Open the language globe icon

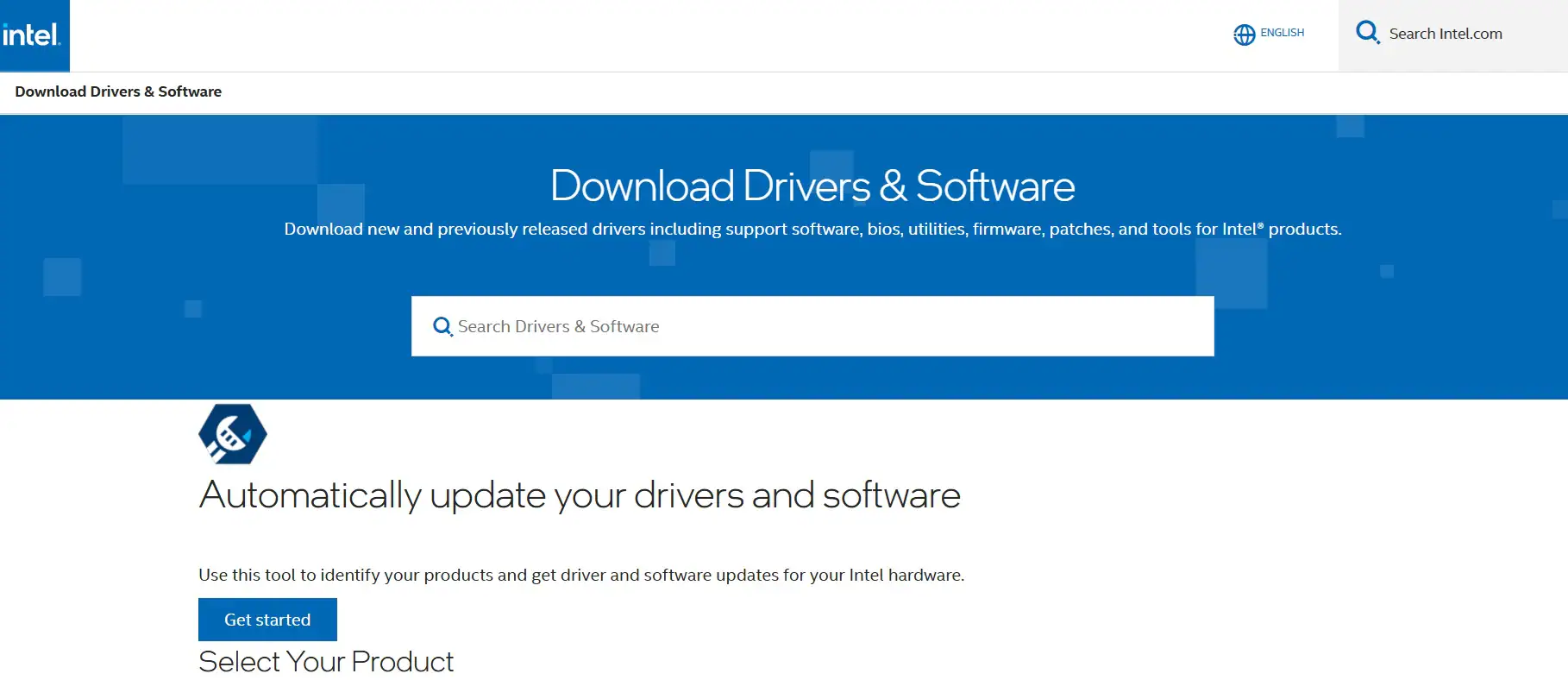(x=1244, y=35)
